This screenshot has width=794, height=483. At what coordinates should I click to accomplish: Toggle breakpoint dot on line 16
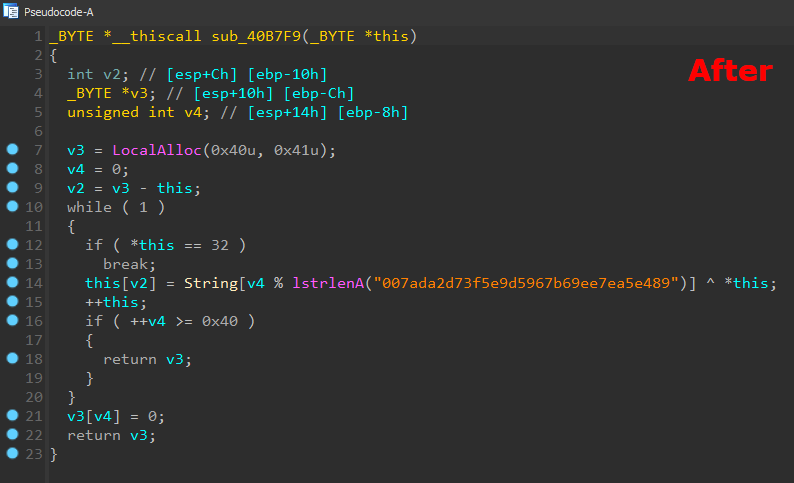click(x=13, y=320)
